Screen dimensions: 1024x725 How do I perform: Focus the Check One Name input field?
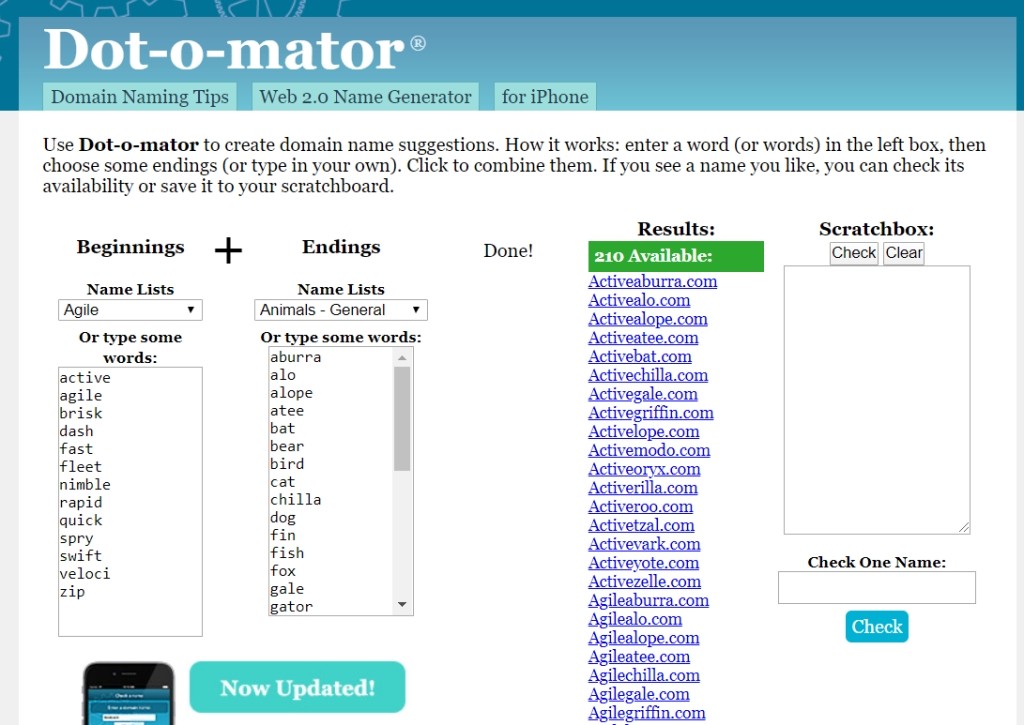point(876,587)
